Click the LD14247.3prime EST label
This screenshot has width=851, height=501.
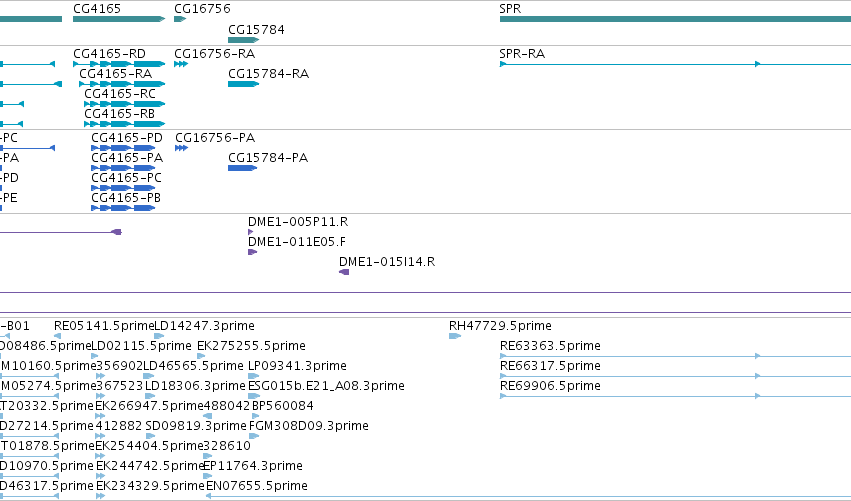pyautogui.click(x=205, y=326)
